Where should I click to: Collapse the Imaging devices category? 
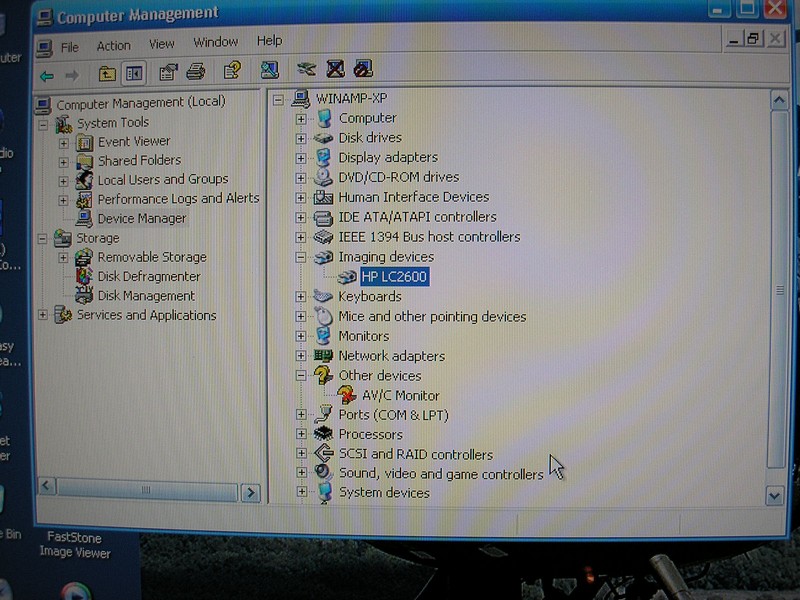point(301,257)
